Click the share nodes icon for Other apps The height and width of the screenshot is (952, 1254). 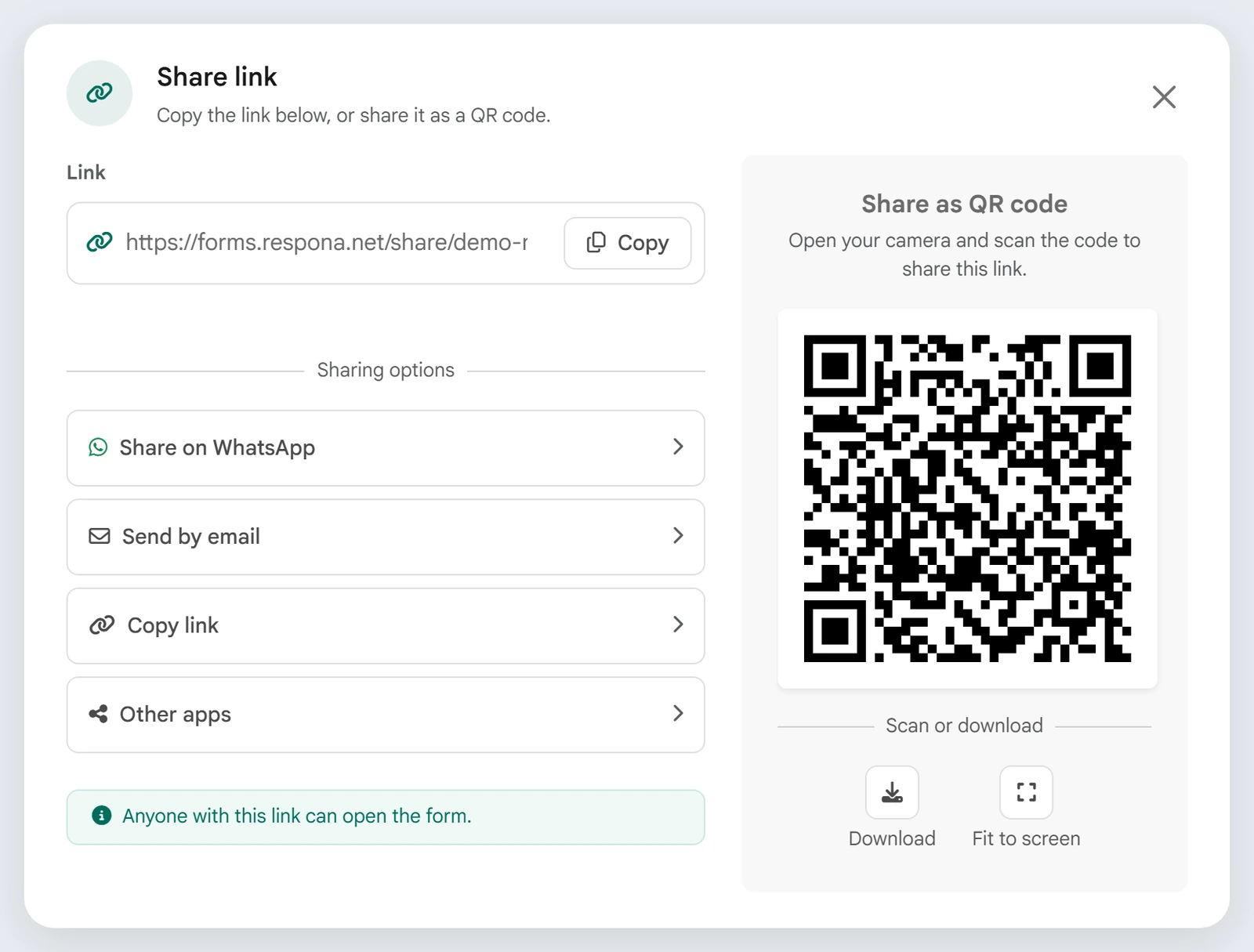98,714
